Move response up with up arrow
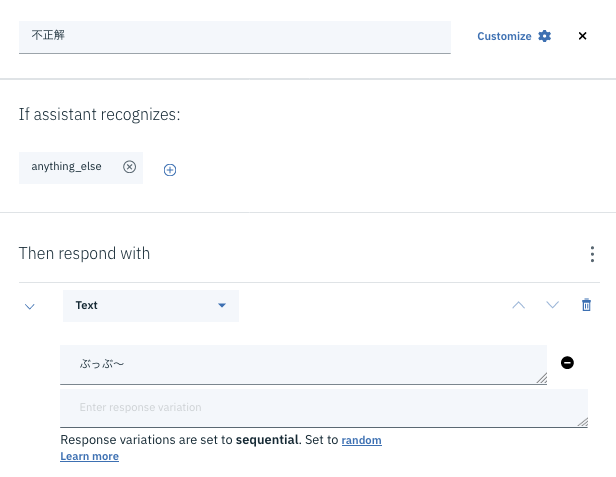 pyautogui.click(x=518, y=305)
